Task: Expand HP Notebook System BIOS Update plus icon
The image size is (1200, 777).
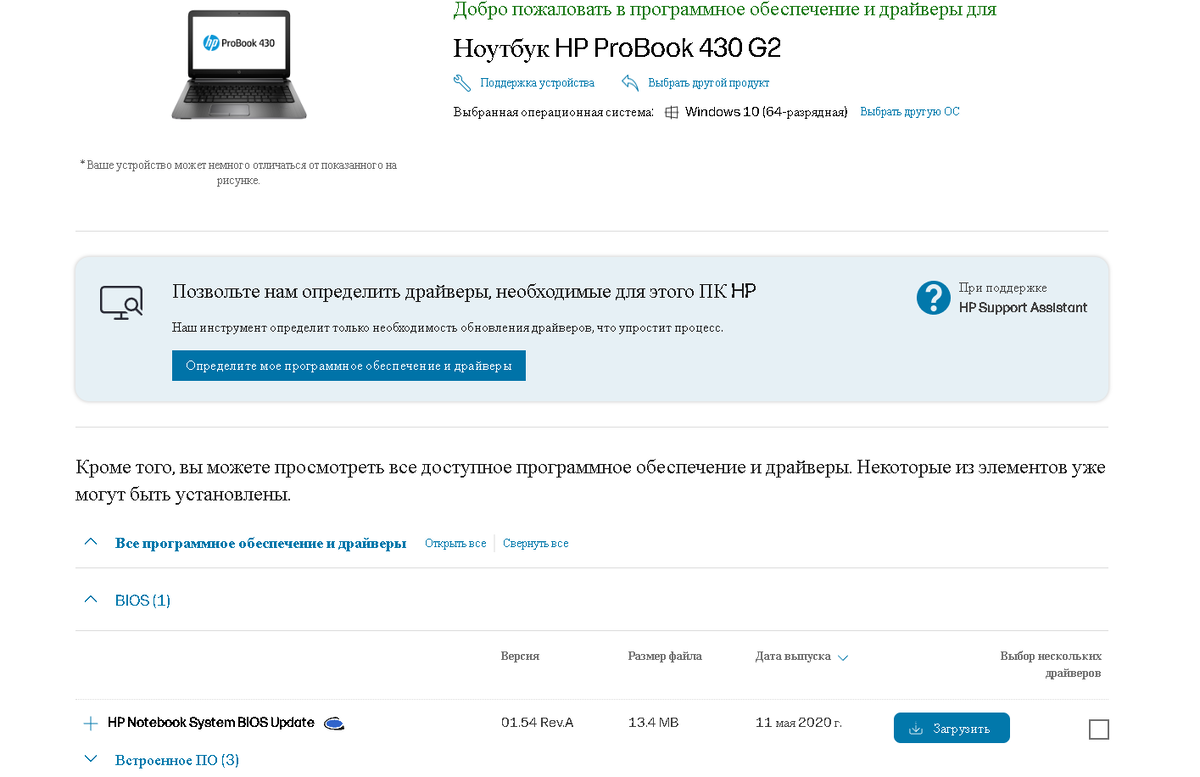Action: pyautogui.click(x=91, y=723)
